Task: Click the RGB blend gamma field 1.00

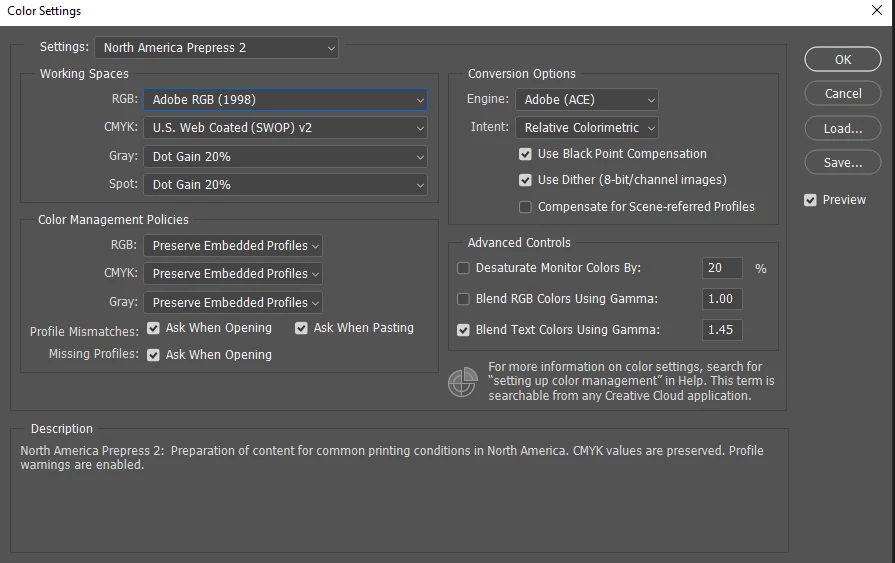Action: tap(722, 299)
